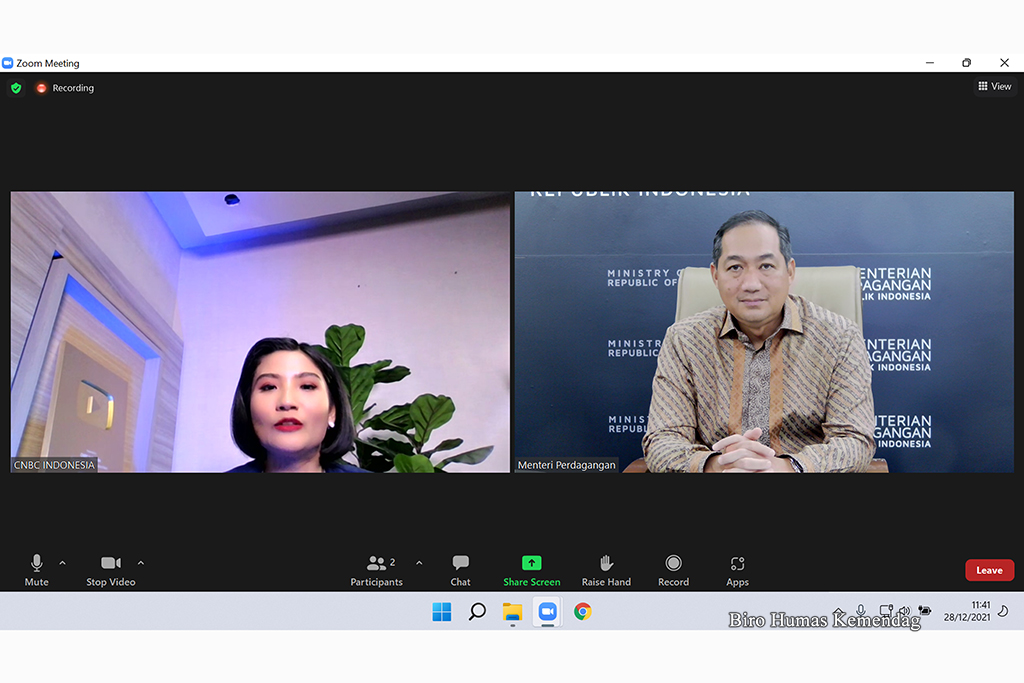Click the green Share Screen icon
1024x683 pixels.
click(532, 563)
